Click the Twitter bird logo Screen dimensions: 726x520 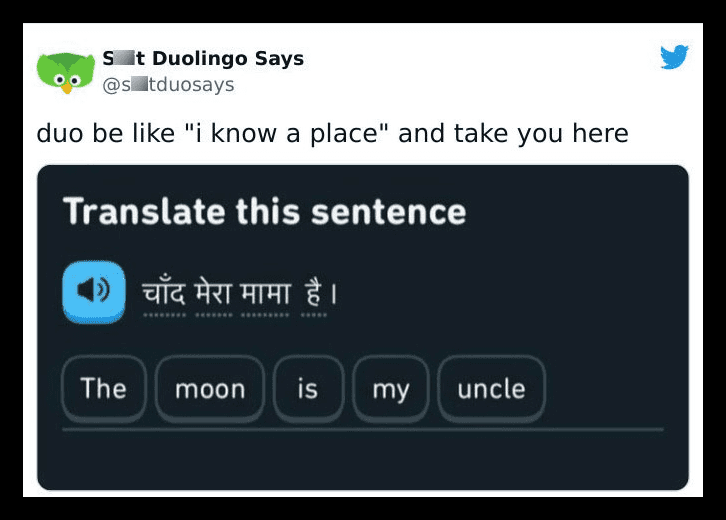(674, 56)
